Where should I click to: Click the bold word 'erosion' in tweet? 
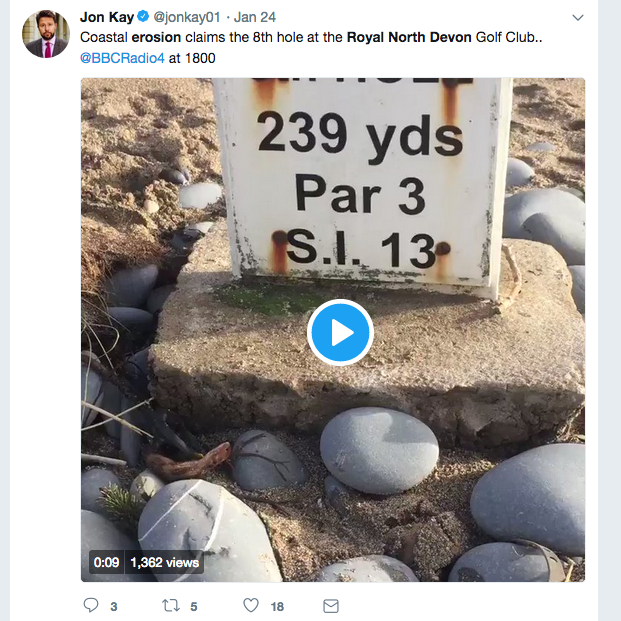157,37
